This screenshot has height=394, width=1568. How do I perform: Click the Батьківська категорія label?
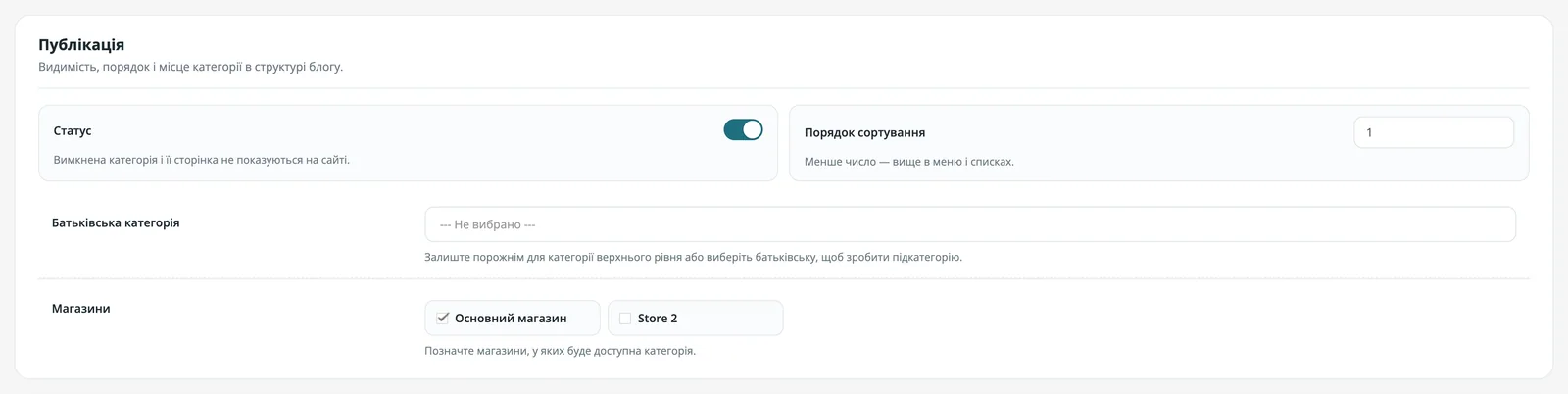(x=116, y=222)
